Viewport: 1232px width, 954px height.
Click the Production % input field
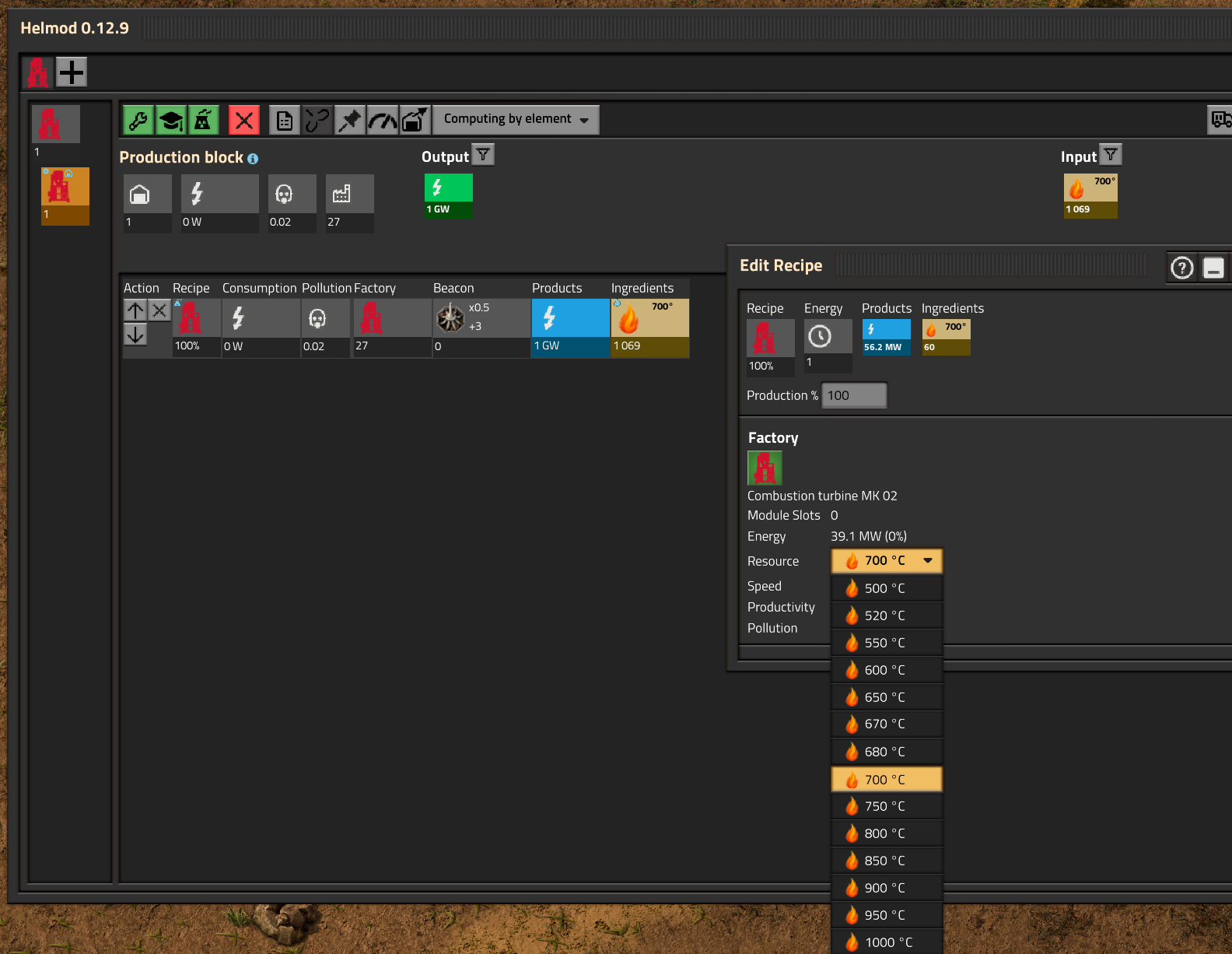pyautogui.click(x=854, y=395)
